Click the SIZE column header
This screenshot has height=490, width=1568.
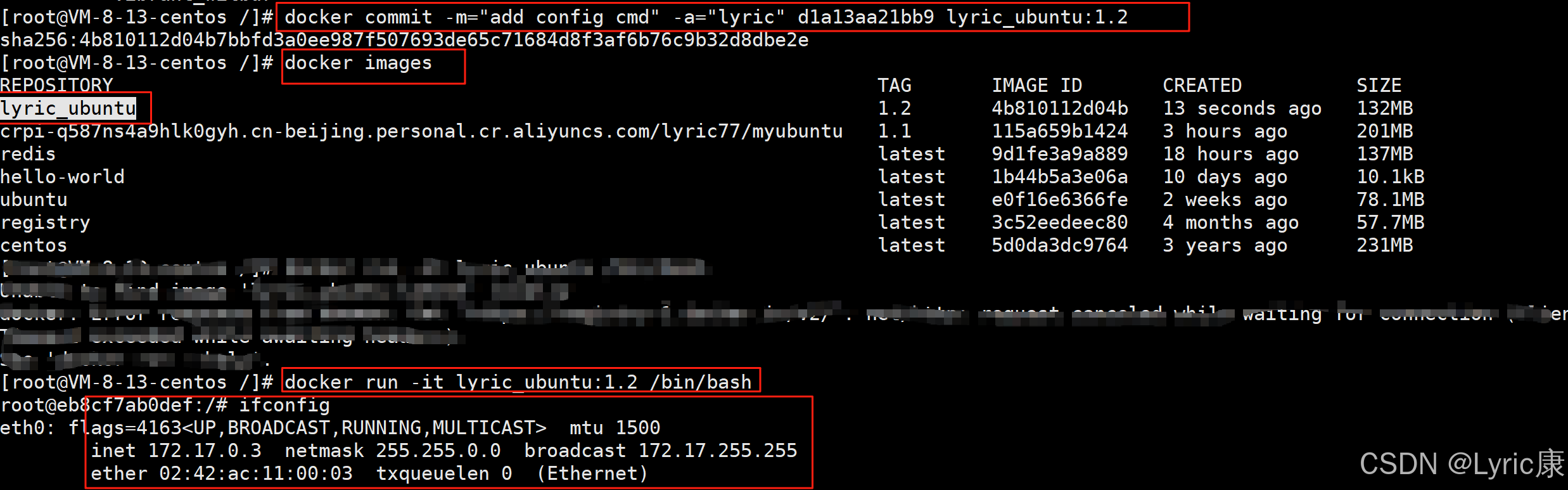point(1379,86)
